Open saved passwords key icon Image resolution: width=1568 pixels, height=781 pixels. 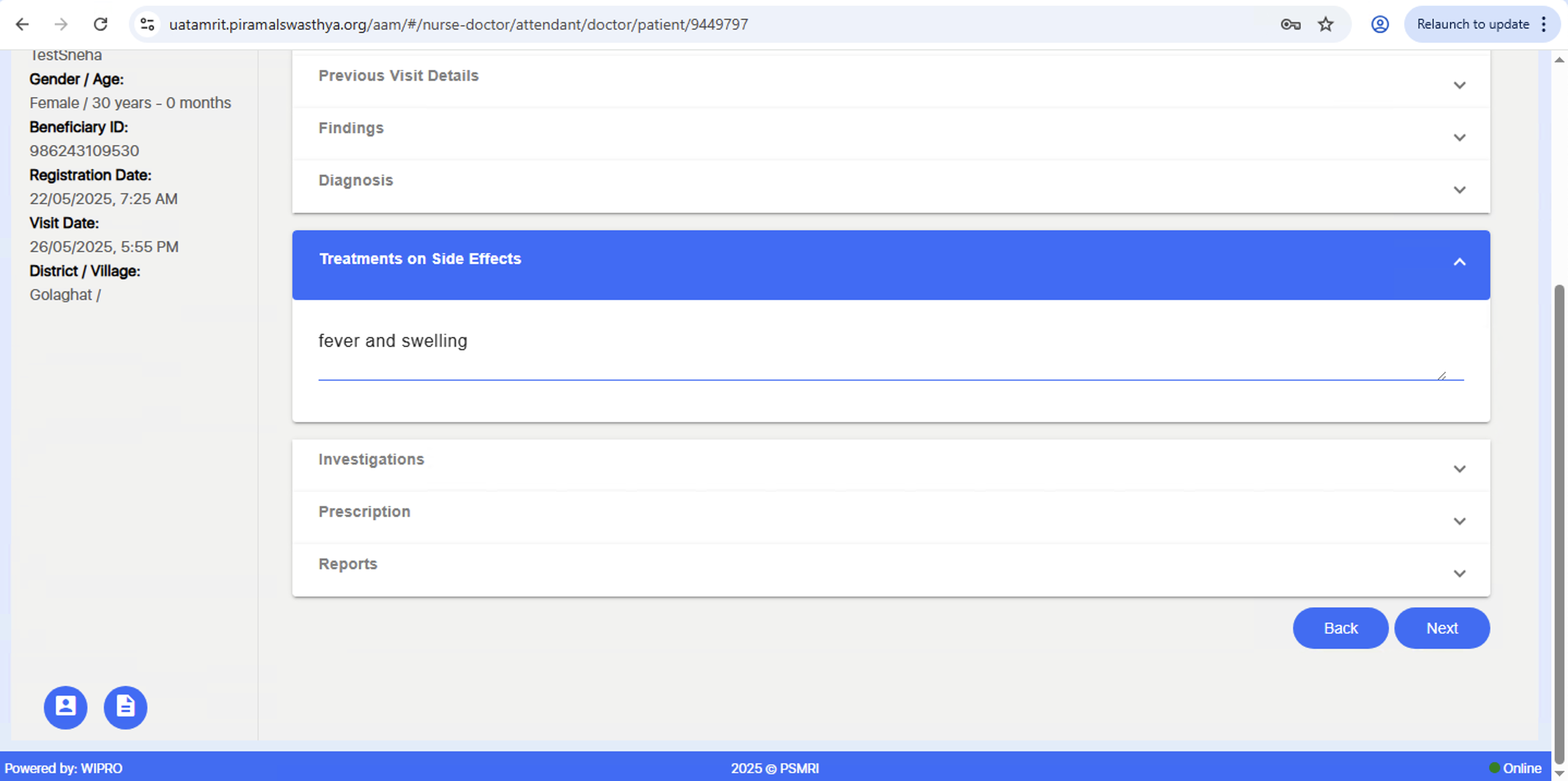coord(1290,25)
